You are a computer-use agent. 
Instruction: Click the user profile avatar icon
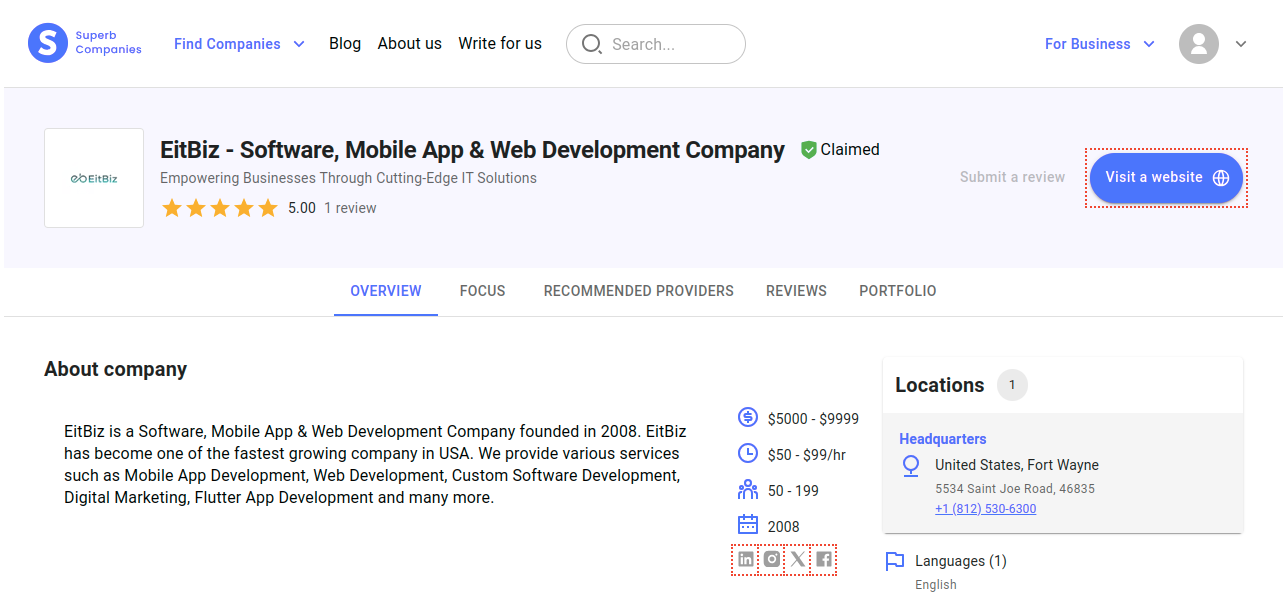pyautogui.click(x=1198, y=44)
